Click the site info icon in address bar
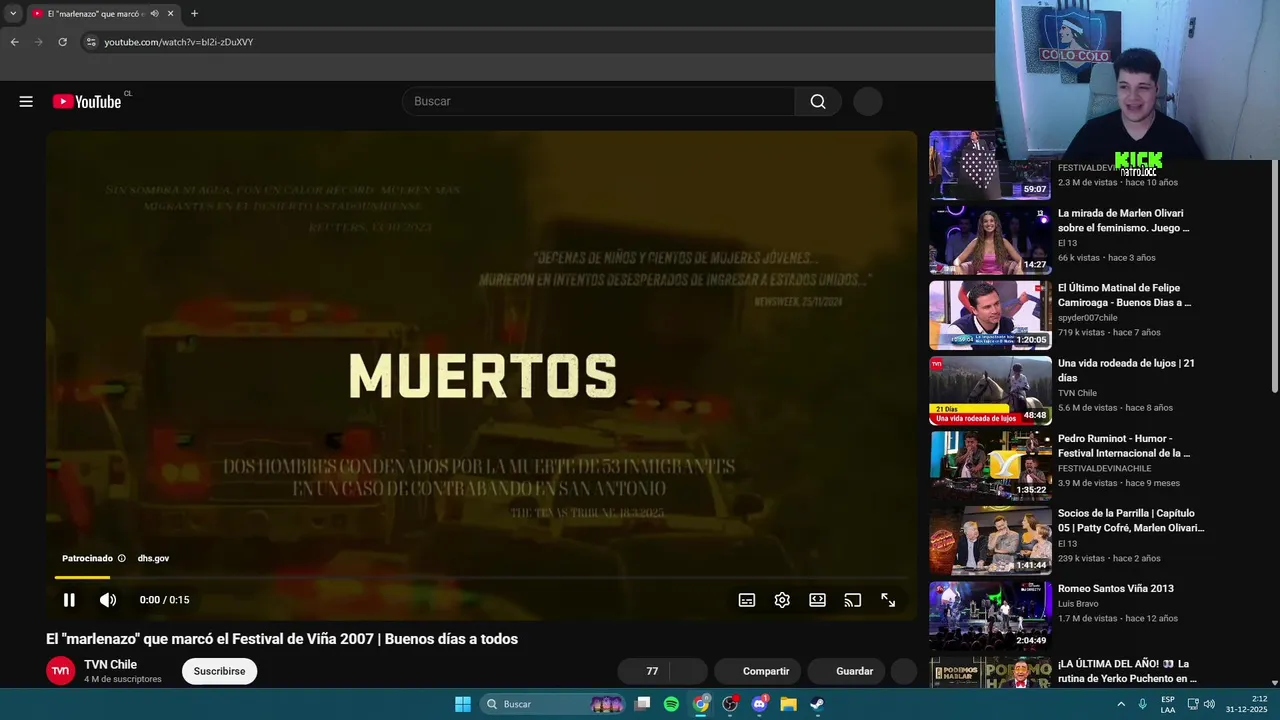This screenshot has height=720, width=1280. pos(91,42)
